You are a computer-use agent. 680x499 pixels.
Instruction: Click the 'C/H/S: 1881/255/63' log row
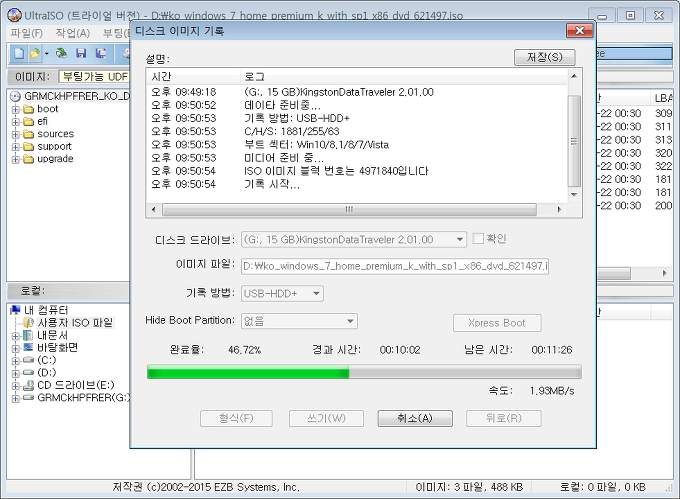pos(356,131)
